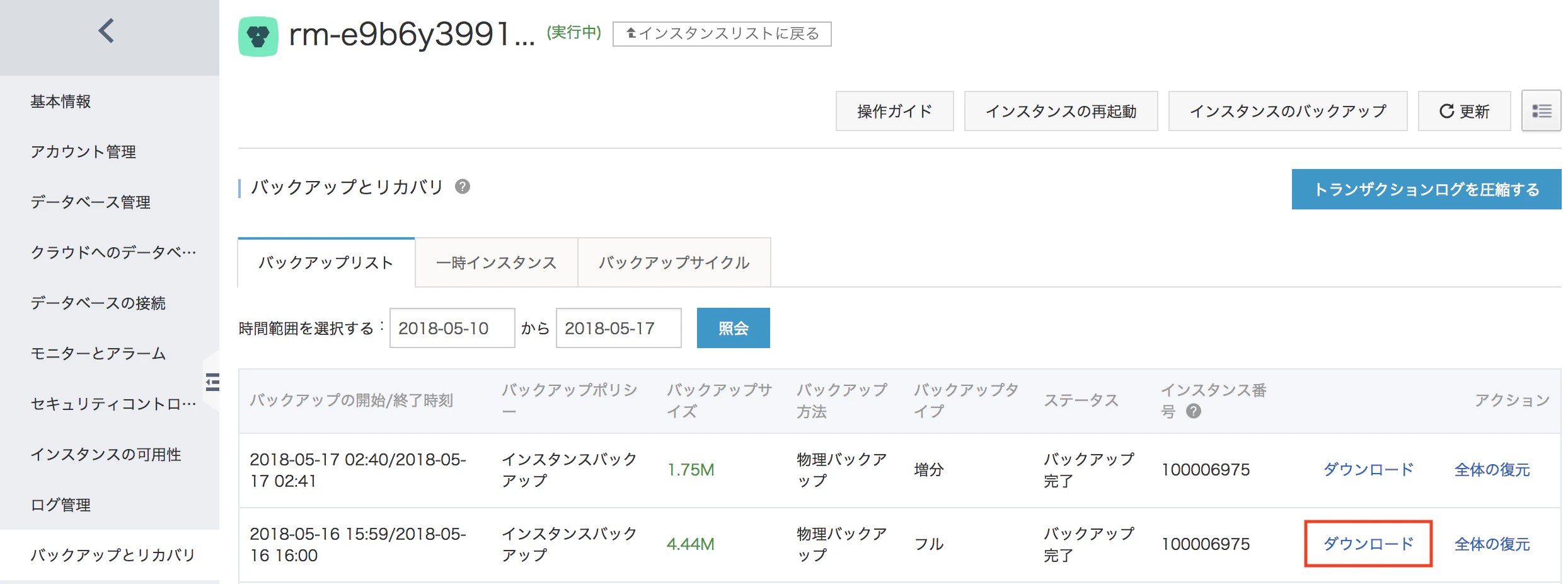Click the ステータス column header
Image resolution: width=1568 pixels, height=584 pixels.
[x=1081, y=400]
